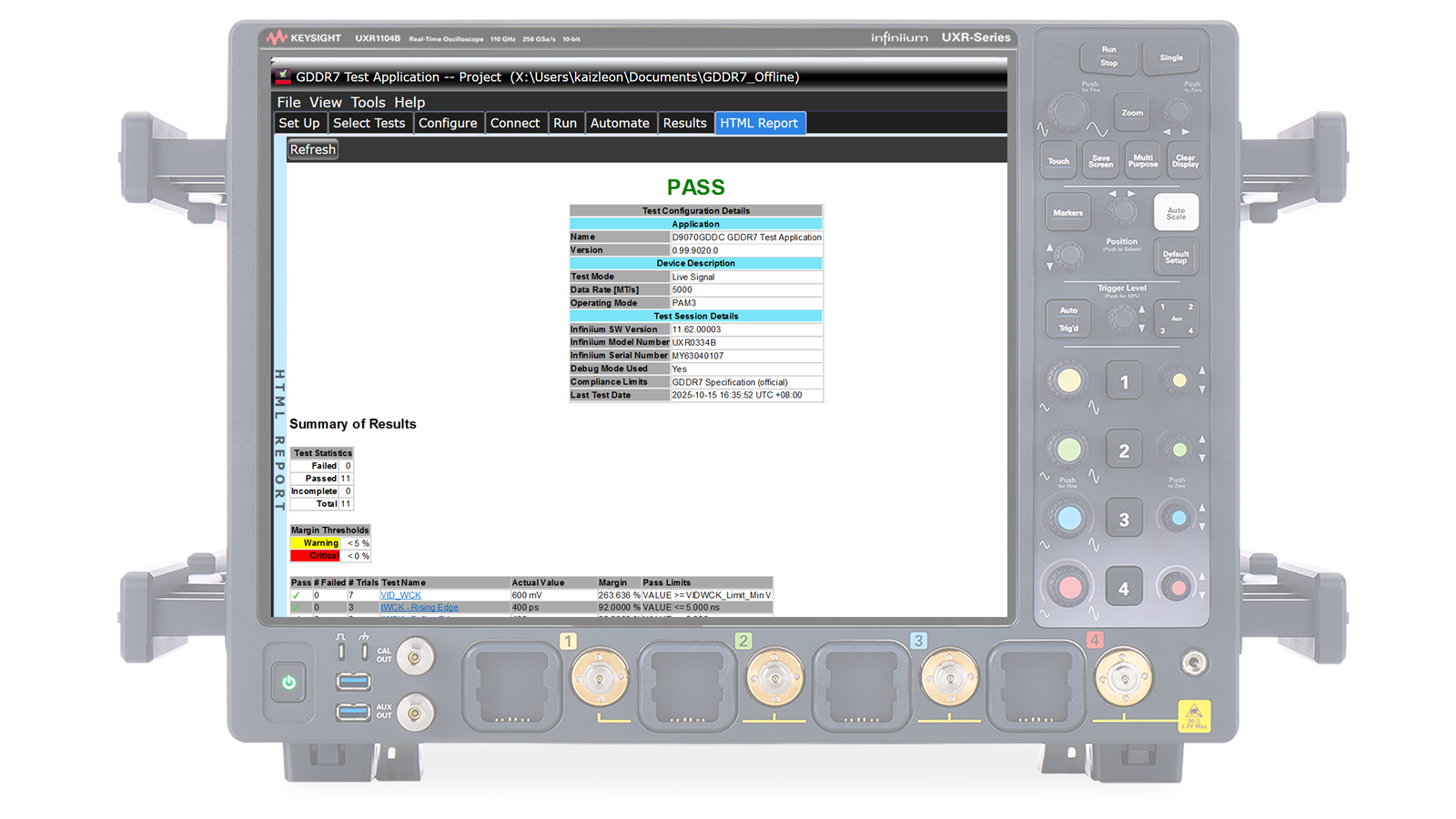
Task: Click the yellow channel 1 knob
Action: (x=1069, y=380)
